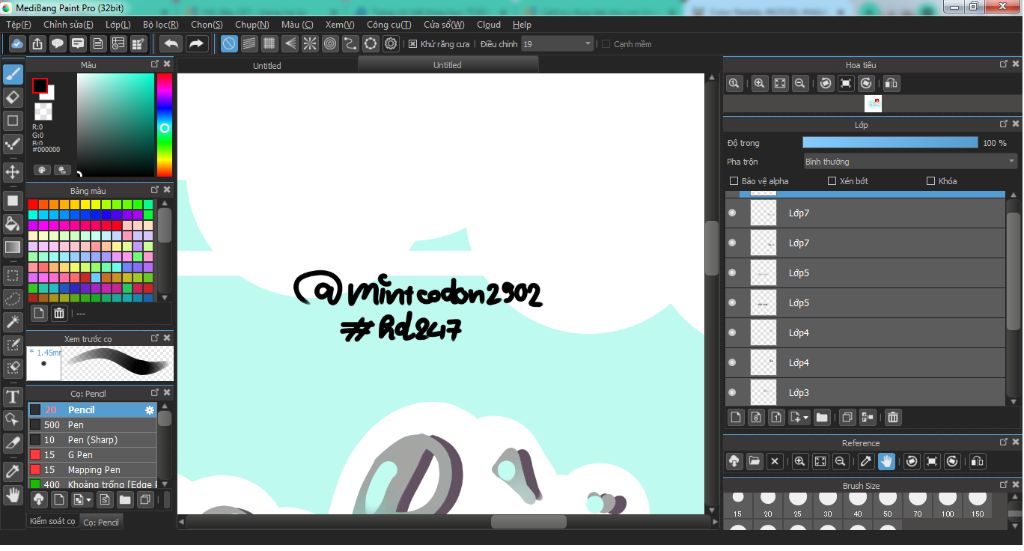Enable crisscross grid snap guide
Image resolution: width=1024 pixels, height=551 pixels.
pos(269,44)
